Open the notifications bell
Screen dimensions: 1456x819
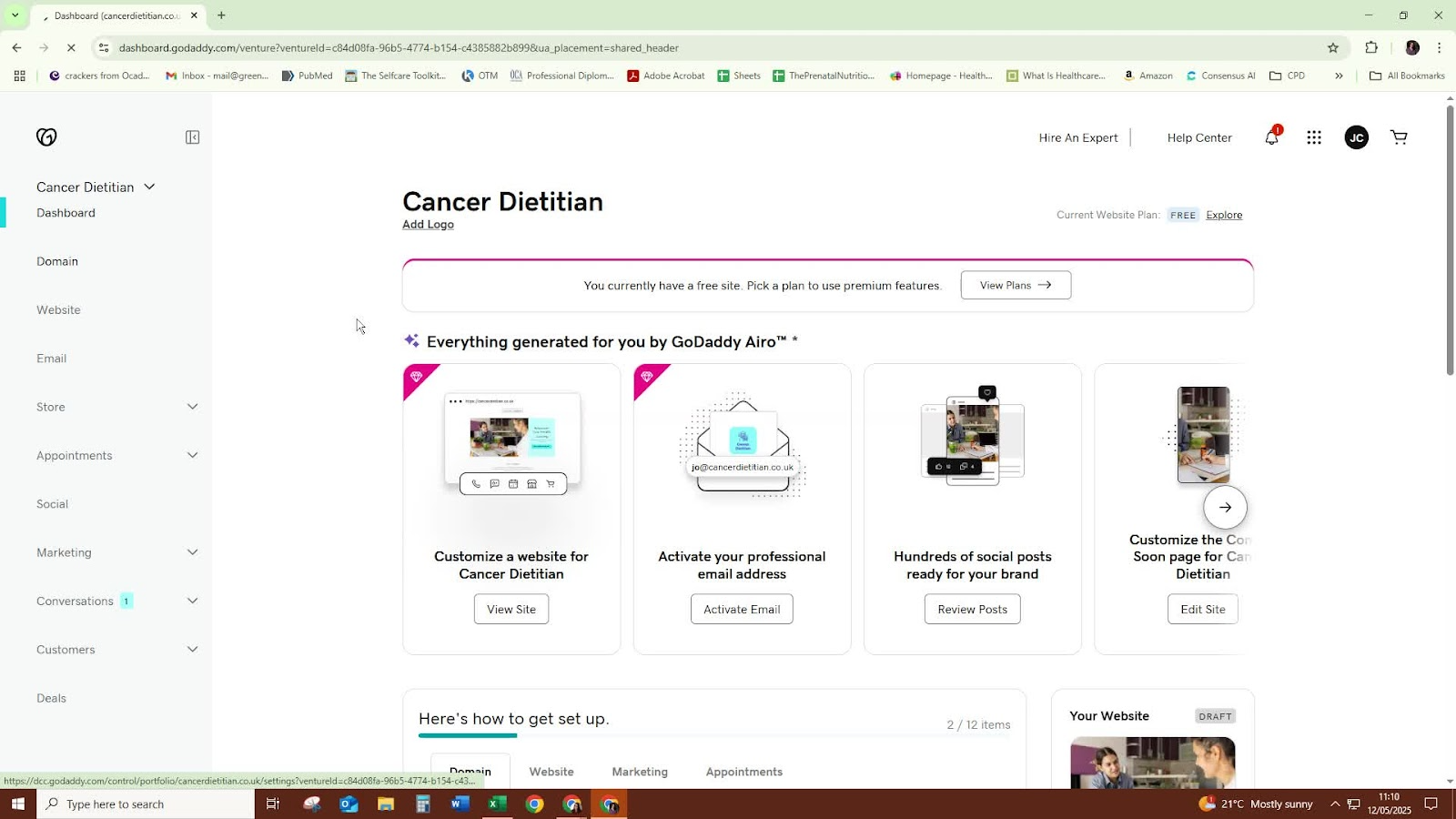click(1271, 137)
